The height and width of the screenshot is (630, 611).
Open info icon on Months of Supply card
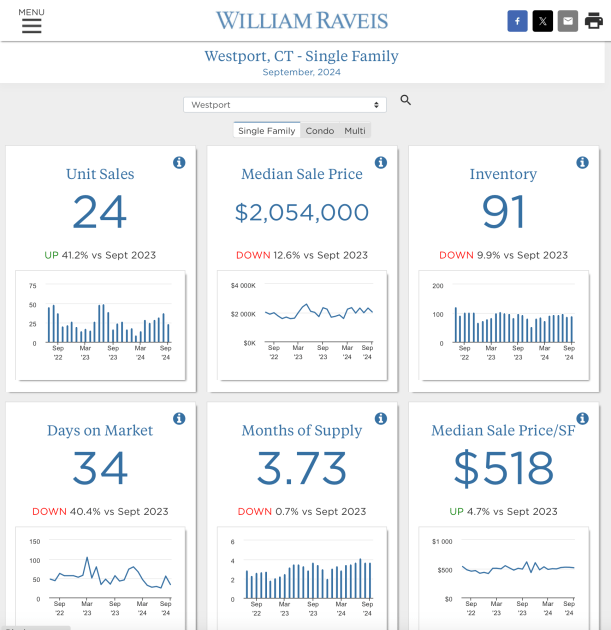pyautogui.click(x=381, y=419)
